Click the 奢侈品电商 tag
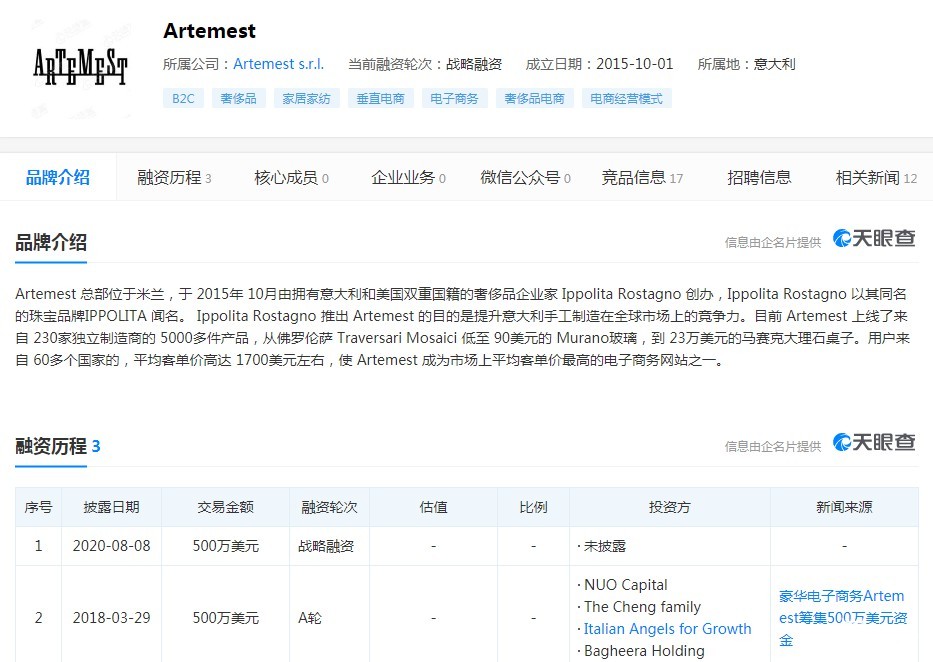This screenshot has height=662, width=933. coord(537,98)
